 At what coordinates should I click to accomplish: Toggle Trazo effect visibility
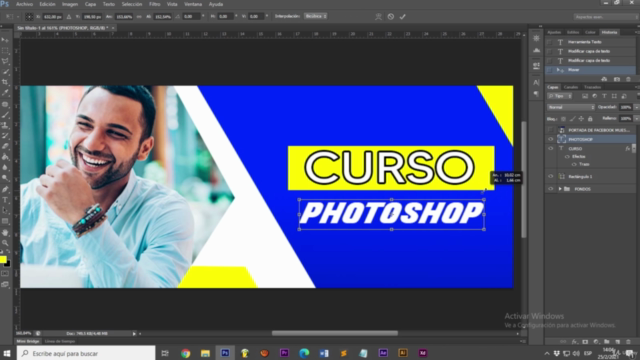pyautogui.click(x=574, y=164)
